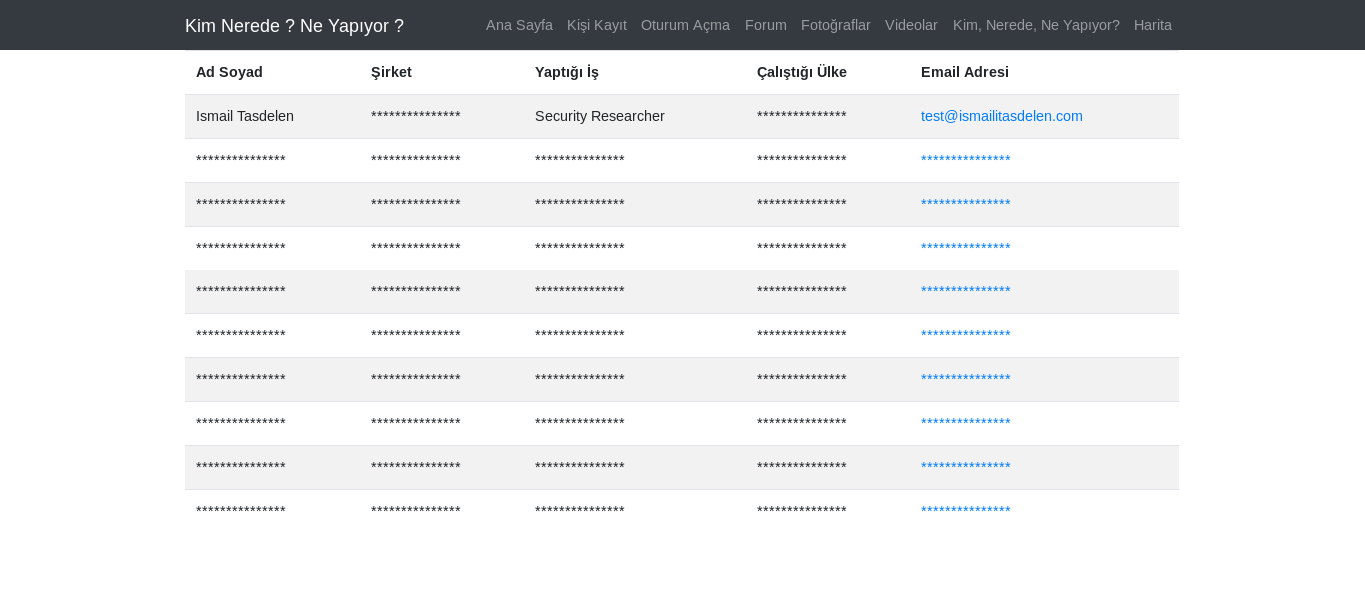Viewport: 1365px width, 606px height.
Task: Open the Fotoğraflar menu item
Action: point(836,25)
